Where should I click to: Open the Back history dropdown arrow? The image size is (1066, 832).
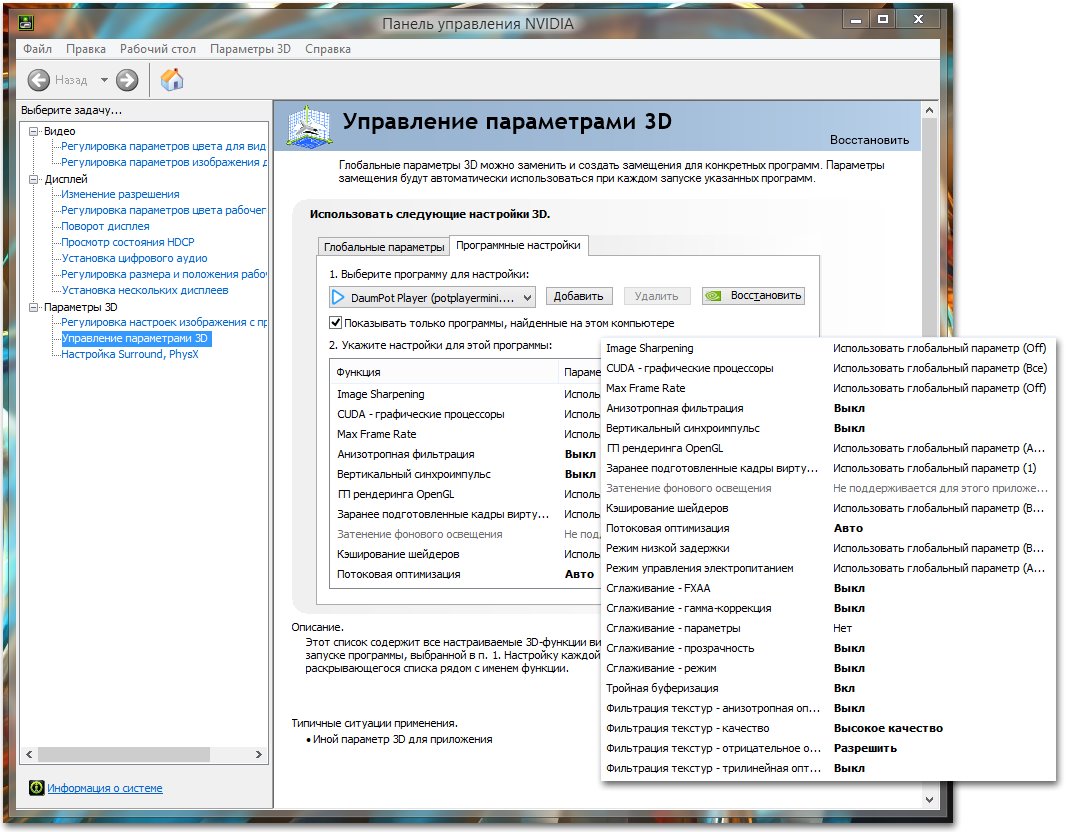coord(104,80)
